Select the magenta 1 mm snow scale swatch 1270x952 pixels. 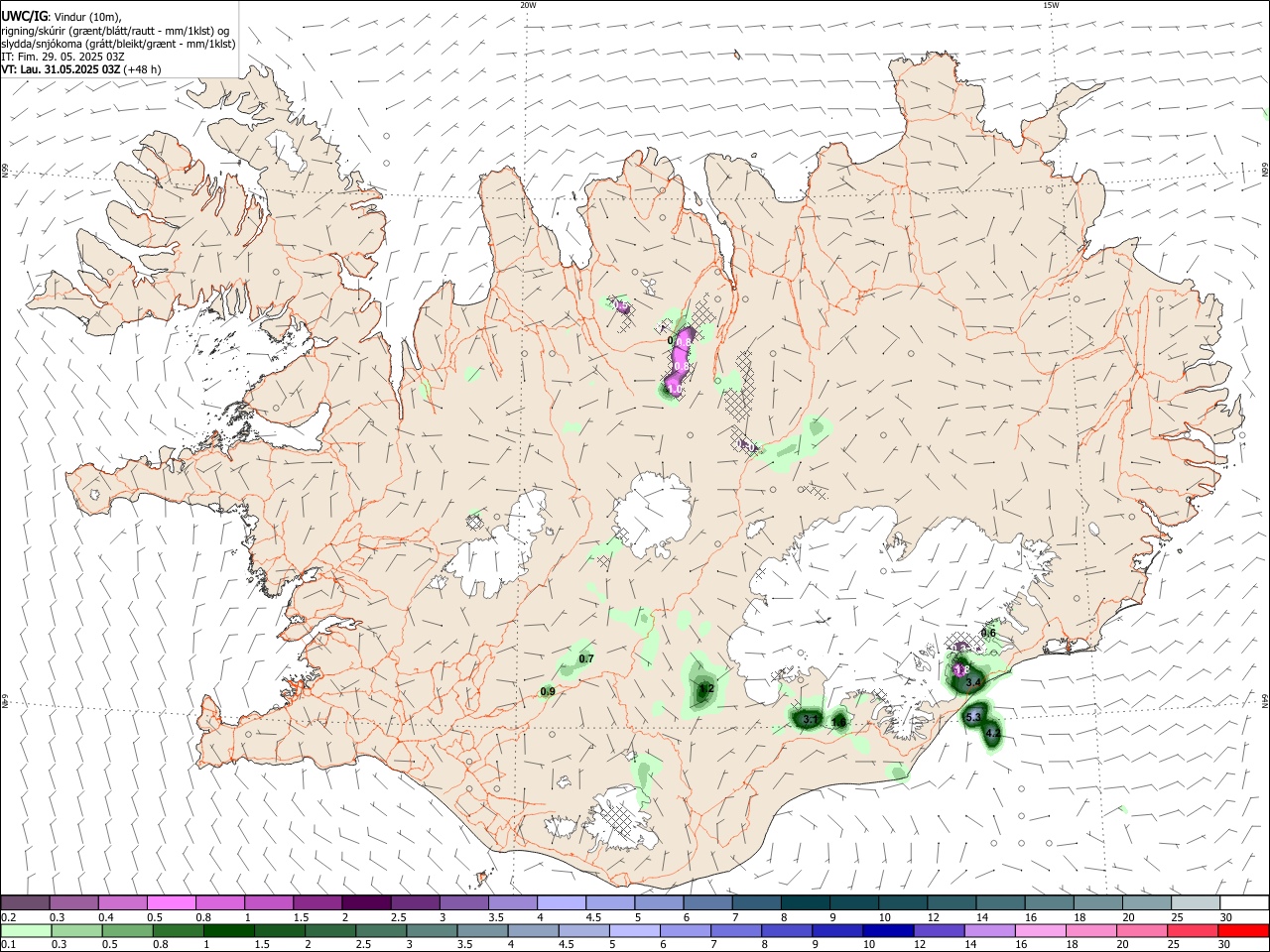[x=269, y=902]
